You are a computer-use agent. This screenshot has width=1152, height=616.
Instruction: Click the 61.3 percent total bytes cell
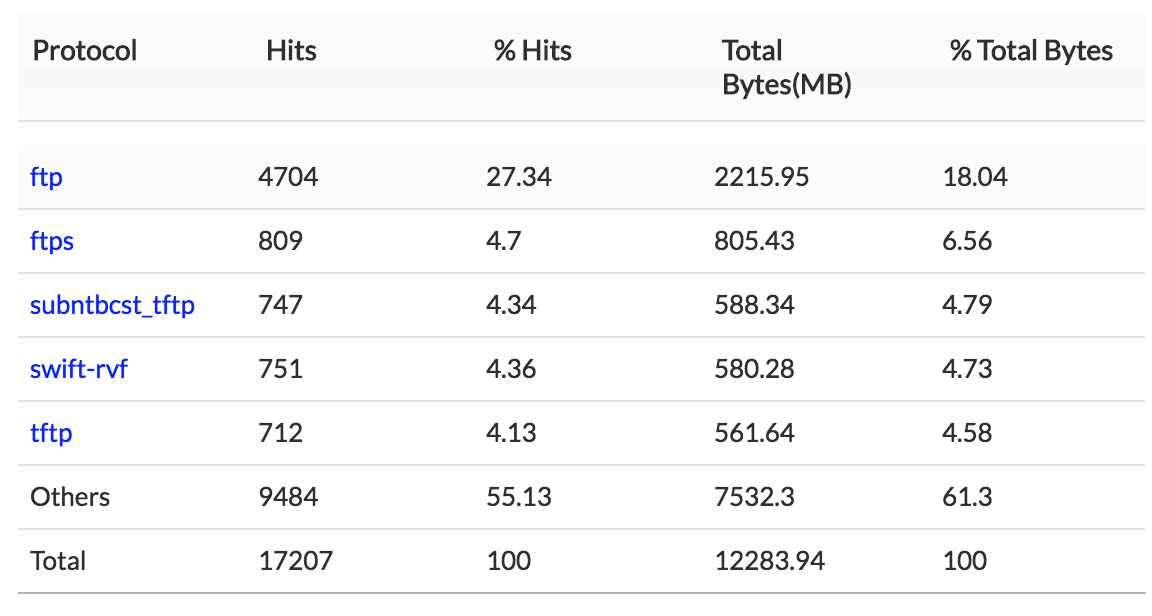tap(965, 497)
